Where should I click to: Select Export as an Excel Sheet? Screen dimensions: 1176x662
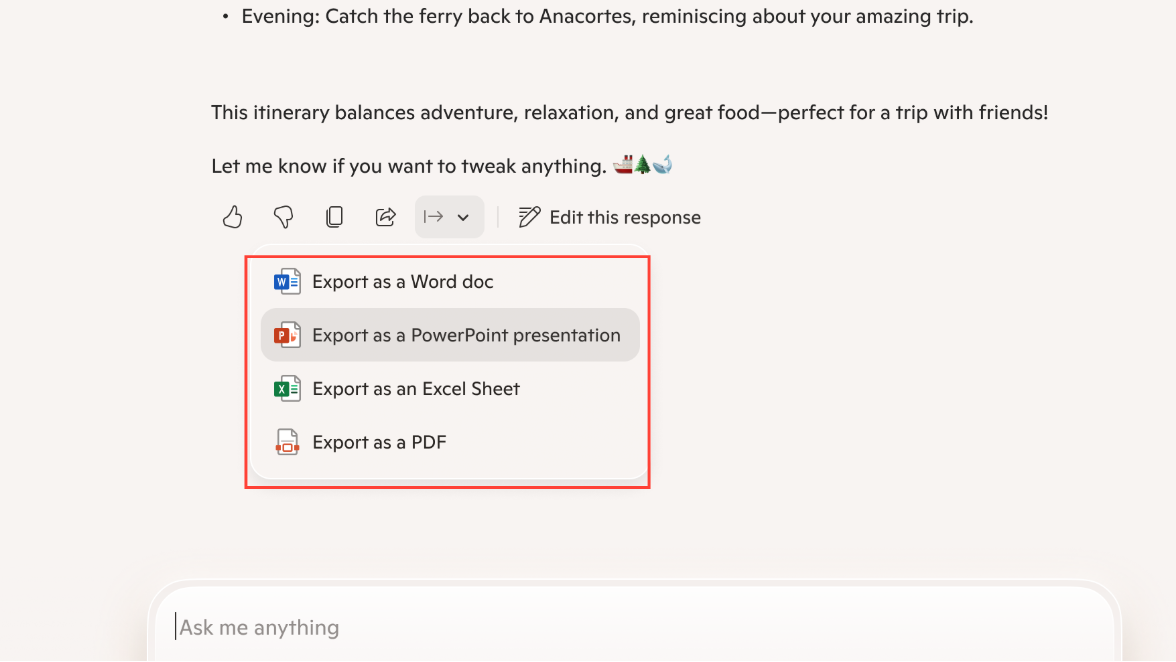[416, 389]
